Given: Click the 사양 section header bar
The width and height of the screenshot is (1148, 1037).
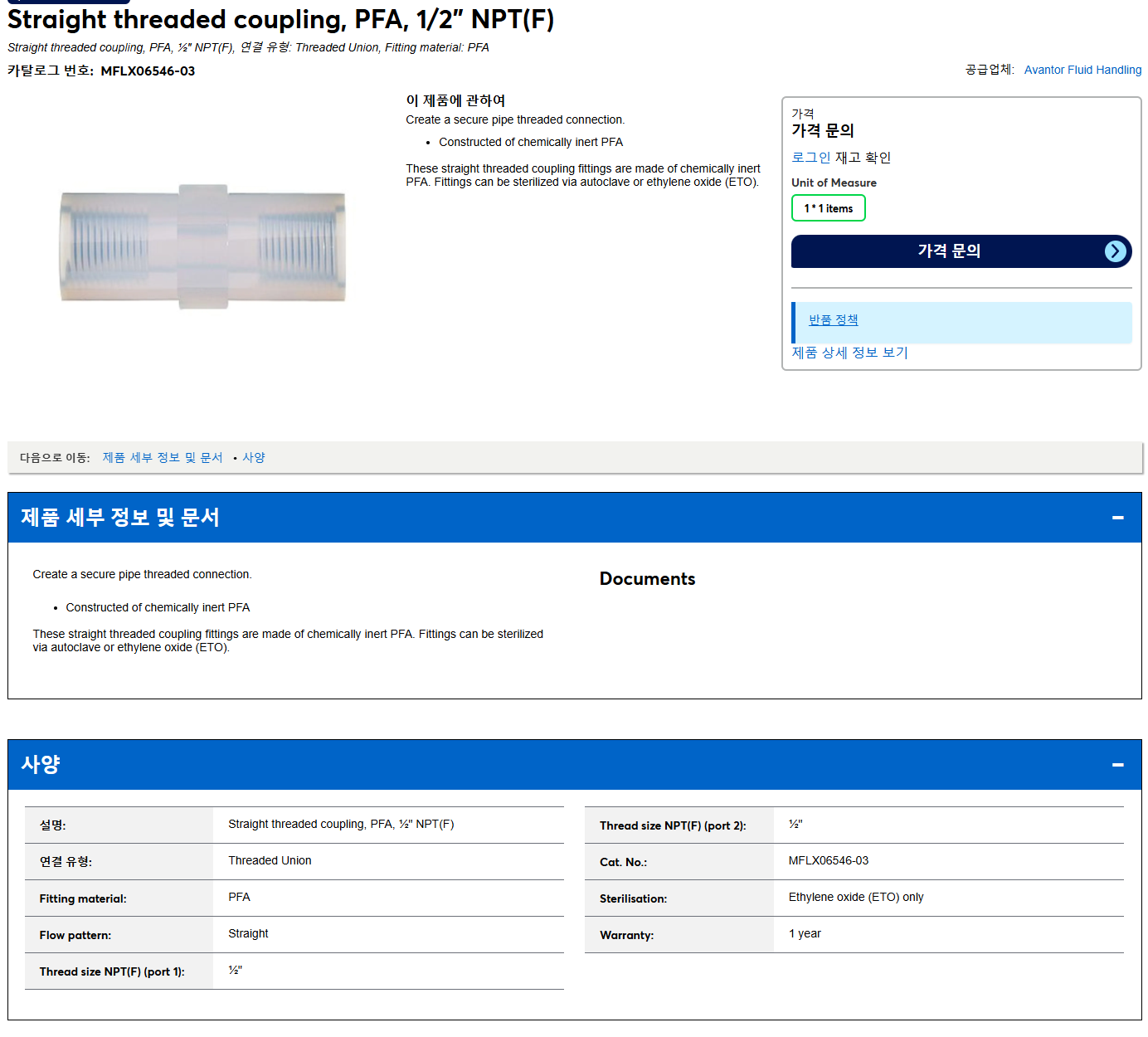Looking at the screenshot, I should point(574,765).
